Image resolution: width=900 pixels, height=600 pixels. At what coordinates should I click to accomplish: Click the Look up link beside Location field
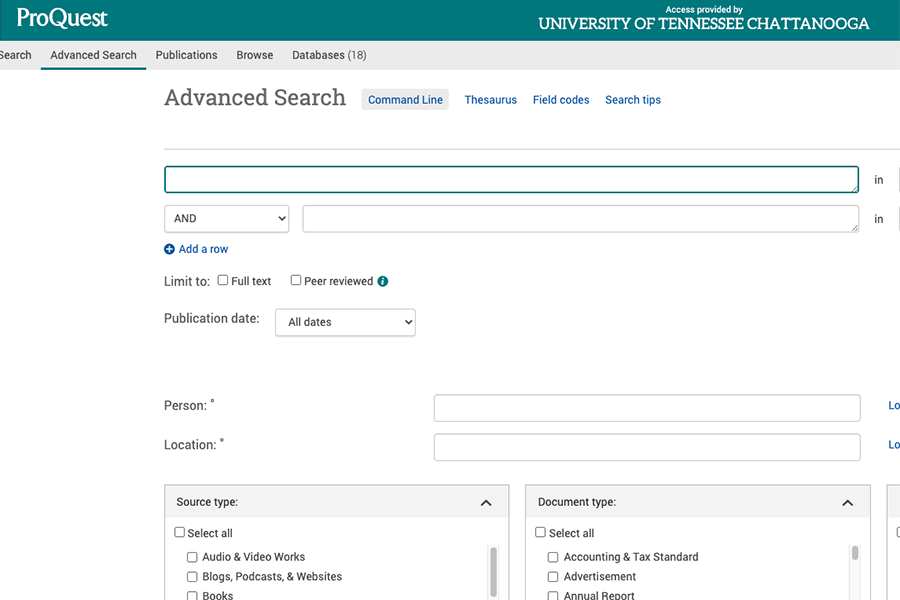pyautogui.click(x=894, y=444)
